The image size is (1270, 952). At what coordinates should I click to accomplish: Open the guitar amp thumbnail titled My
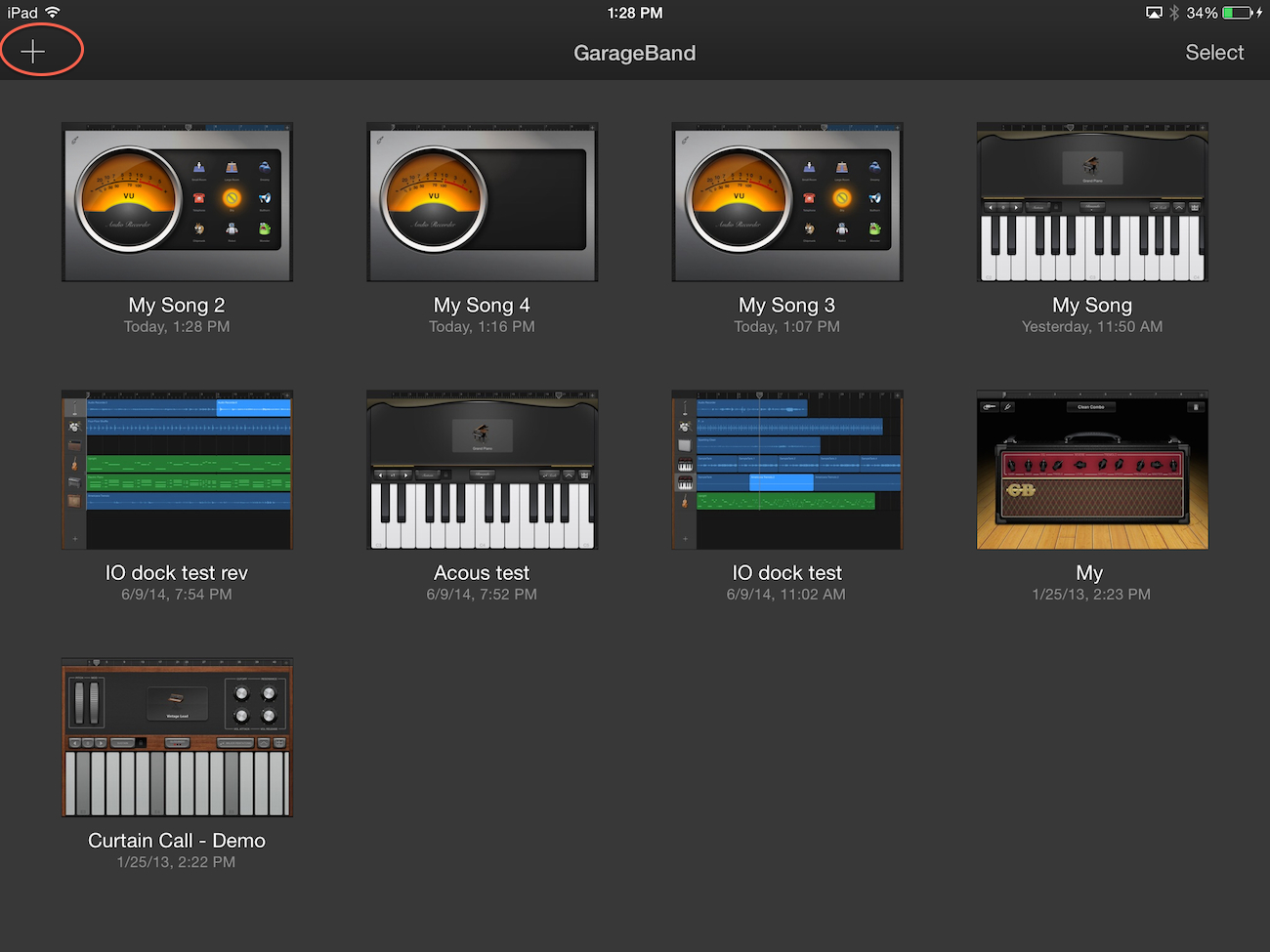[x=1092, y=470]
